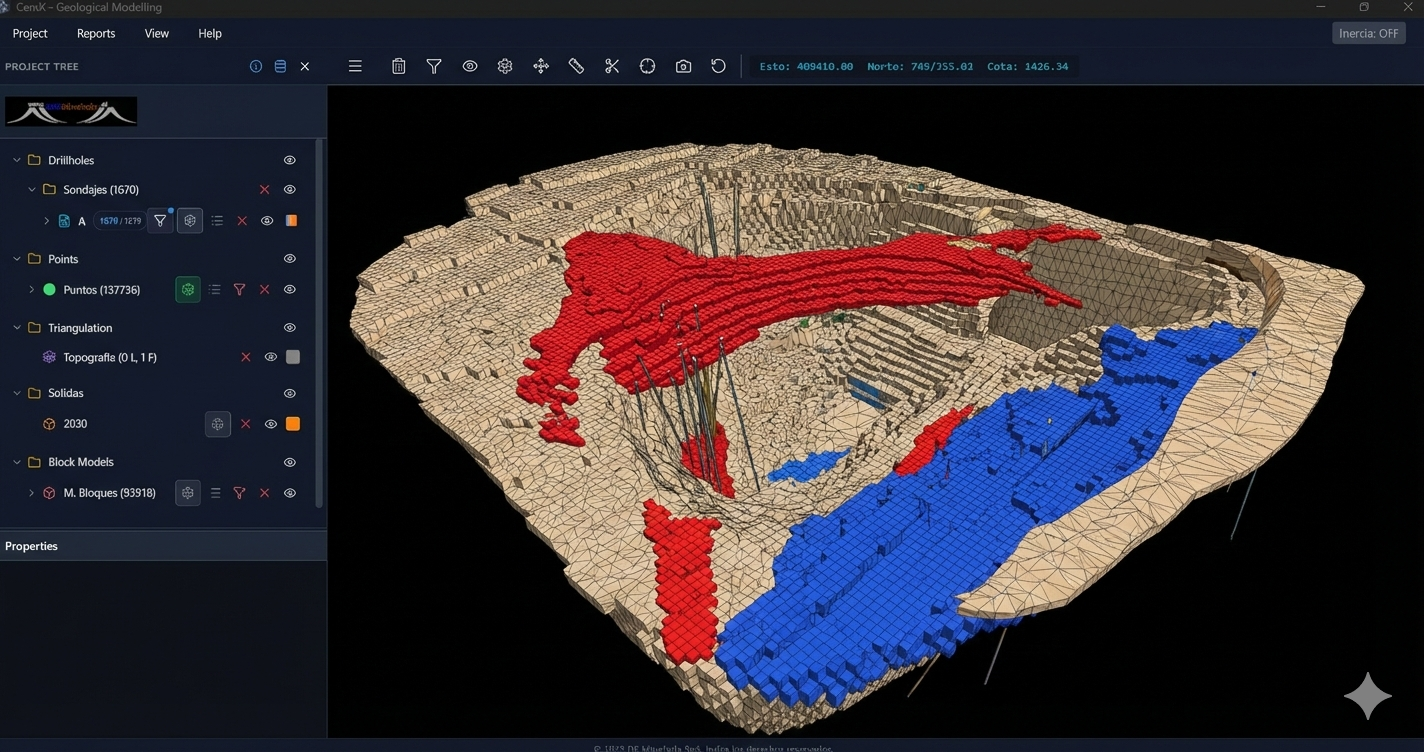Select the filter funnel tool in the toolbar
Screen dimensions: 1424x752
[x=434, y=66]
